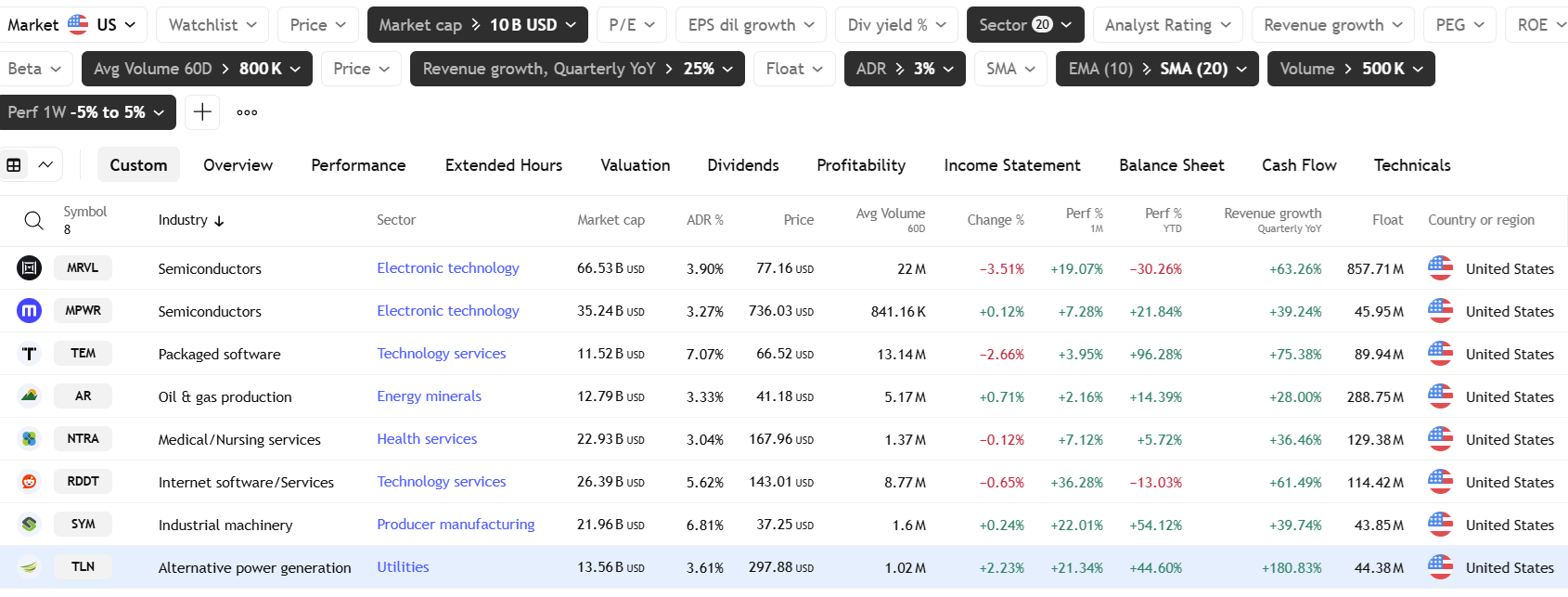Expand the Avg Volume 60D 800K filter
1568x597 pixels.
click(197, 69)
